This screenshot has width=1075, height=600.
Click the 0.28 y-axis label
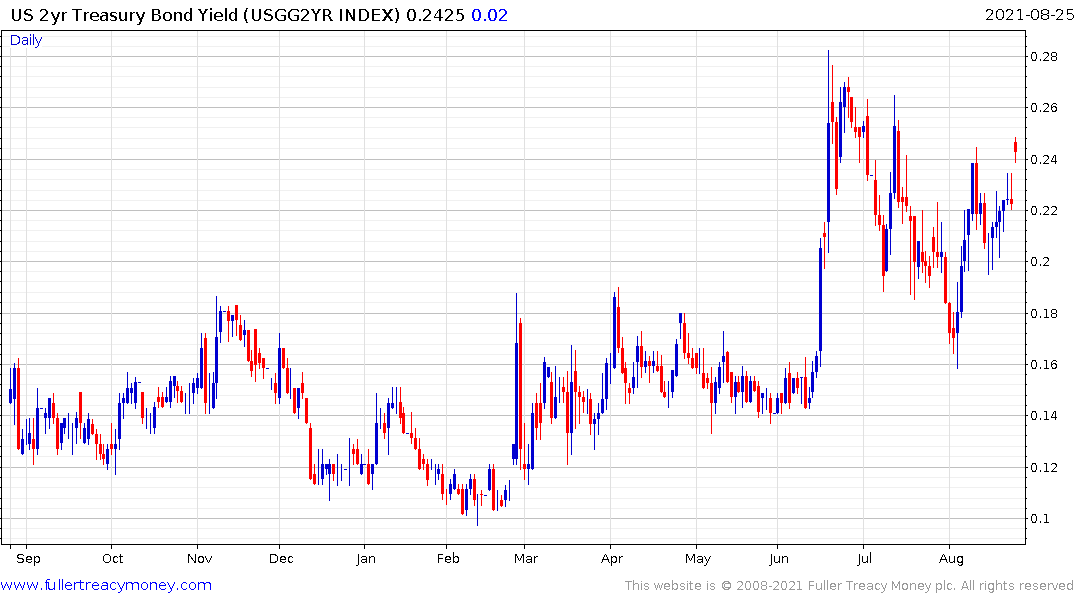click(x=1044, y=56)
